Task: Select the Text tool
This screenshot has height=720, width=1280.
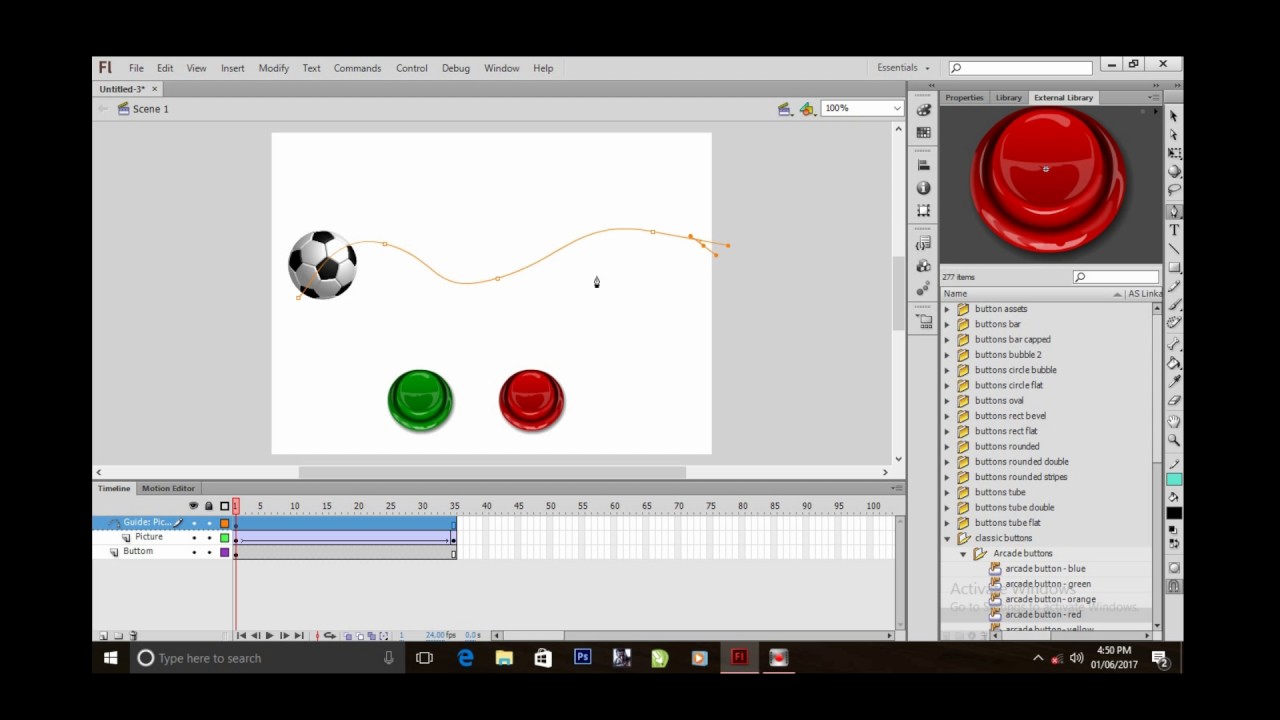Action: 1174,230
